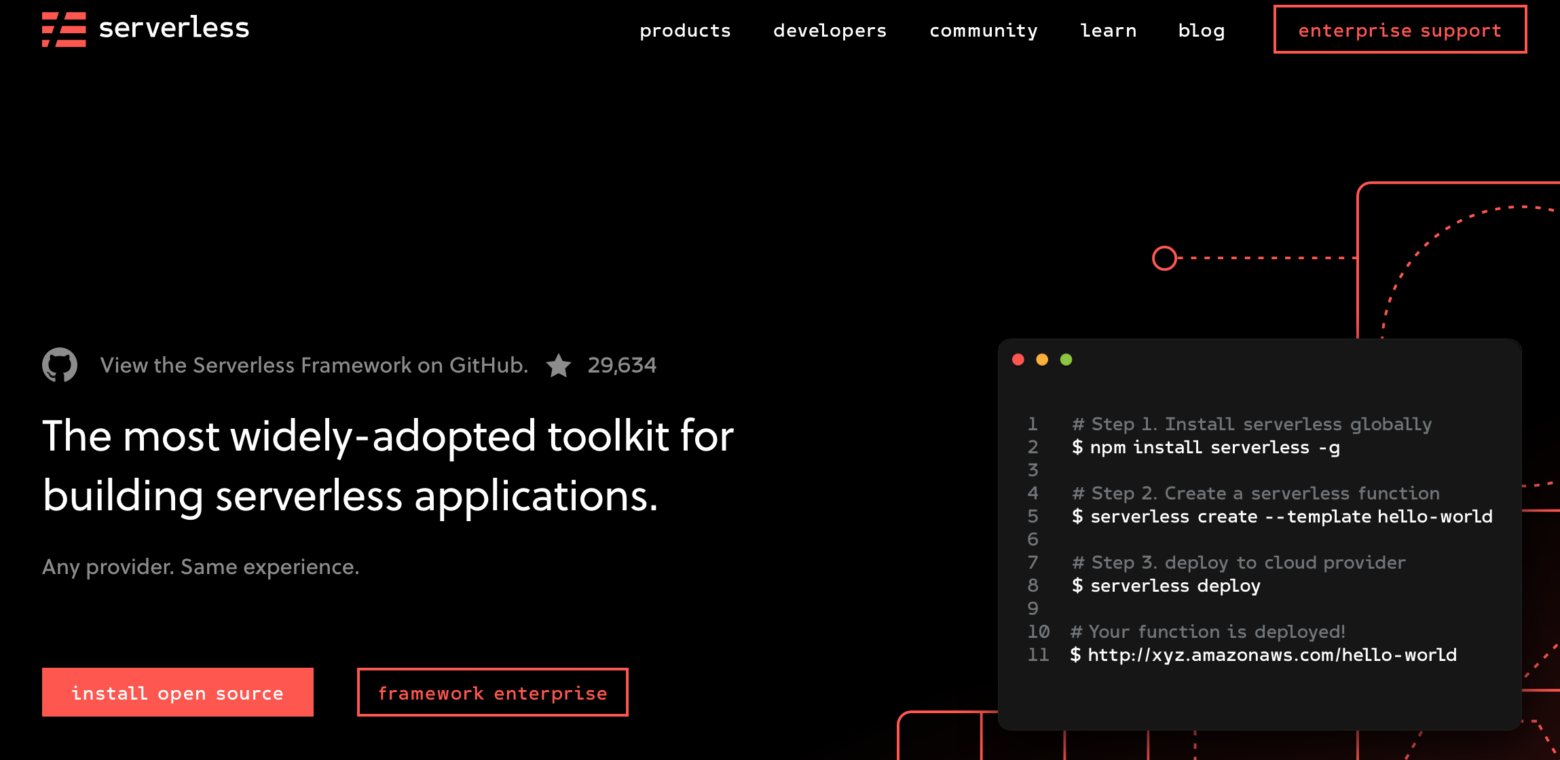Click '# Step 3. deploy to cloud provider' comment
Screen dimensions: 1560x760
pos(1239,562)
